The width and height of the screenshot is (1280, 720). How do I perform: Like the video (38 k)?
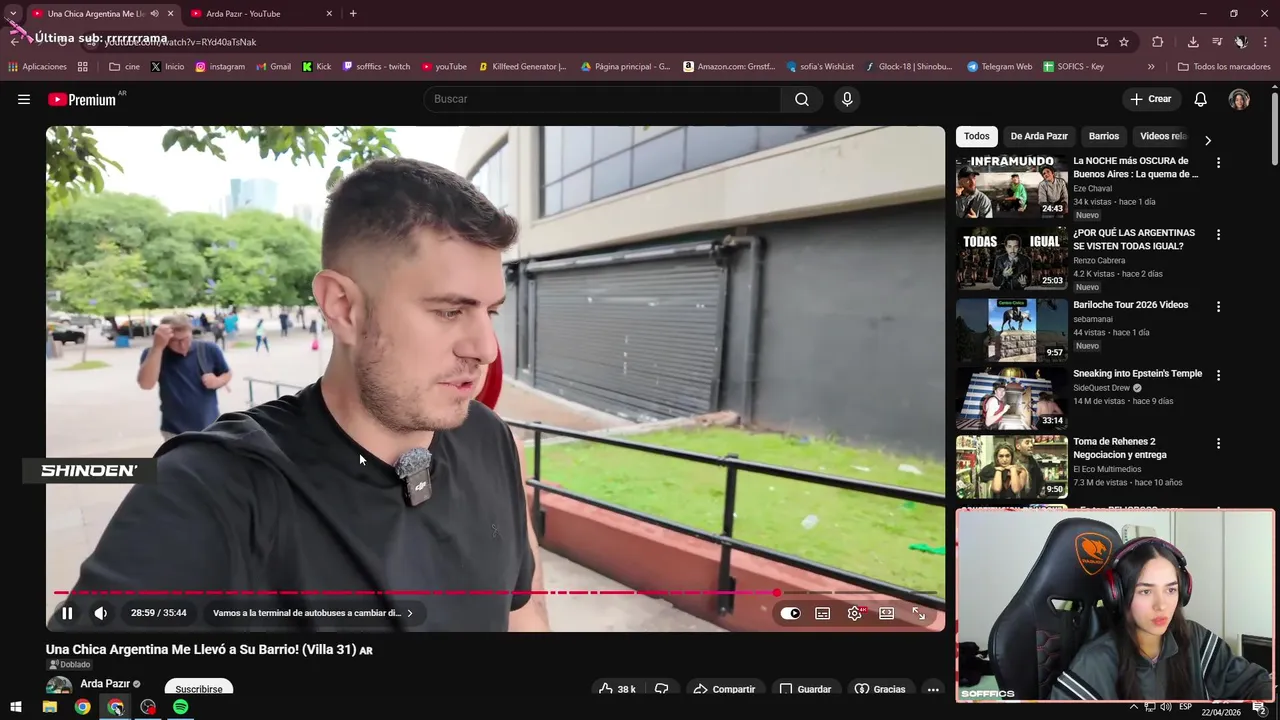point(617,689)
